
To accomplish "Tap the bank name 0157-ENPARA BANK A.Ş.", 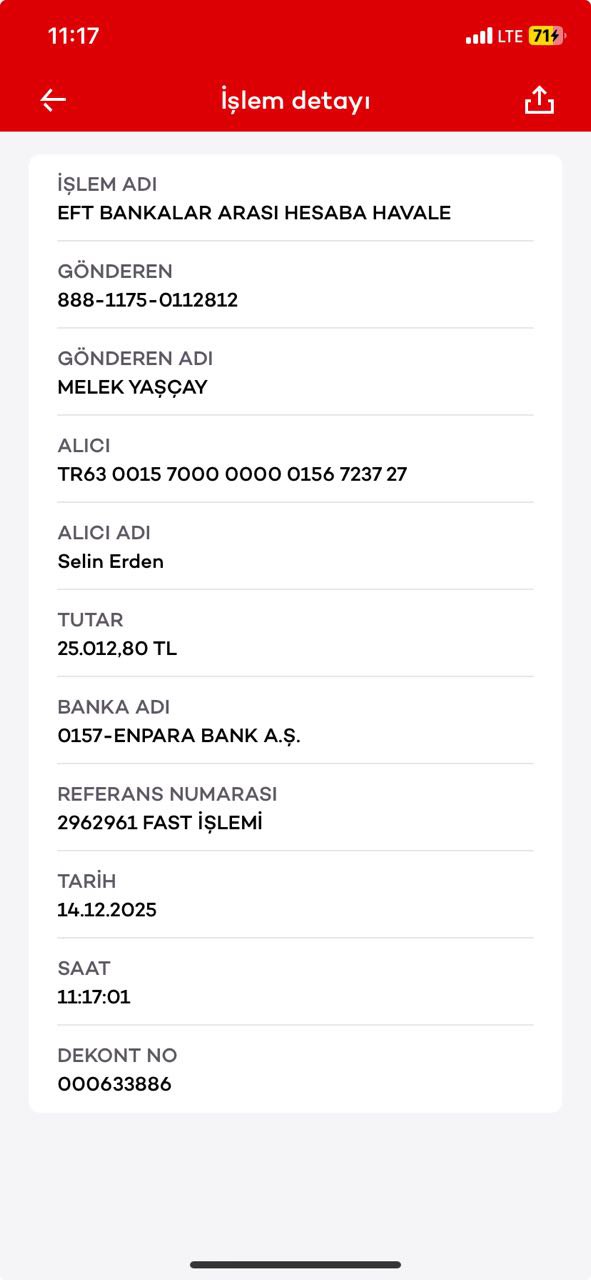I will click(x=179, y=736).
